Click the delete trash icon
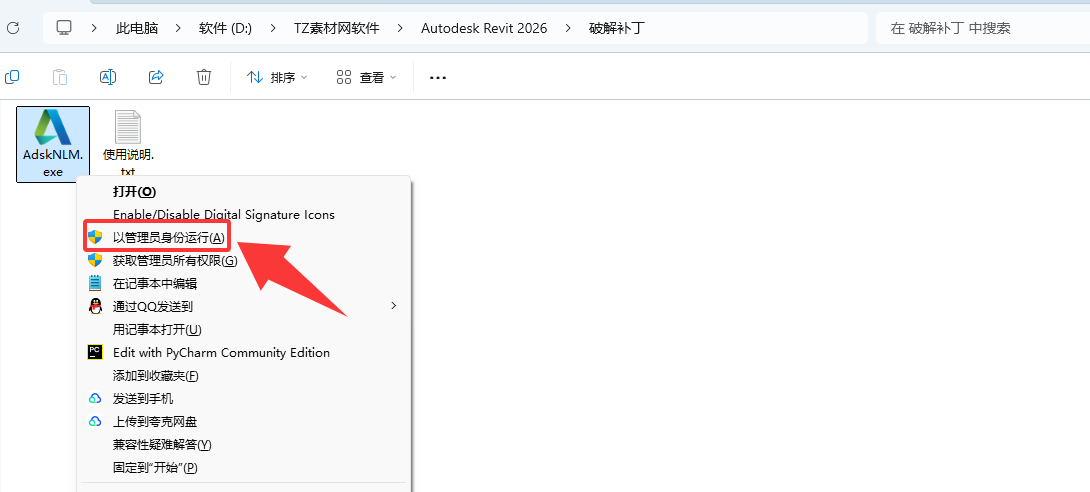 pos(204,77)
